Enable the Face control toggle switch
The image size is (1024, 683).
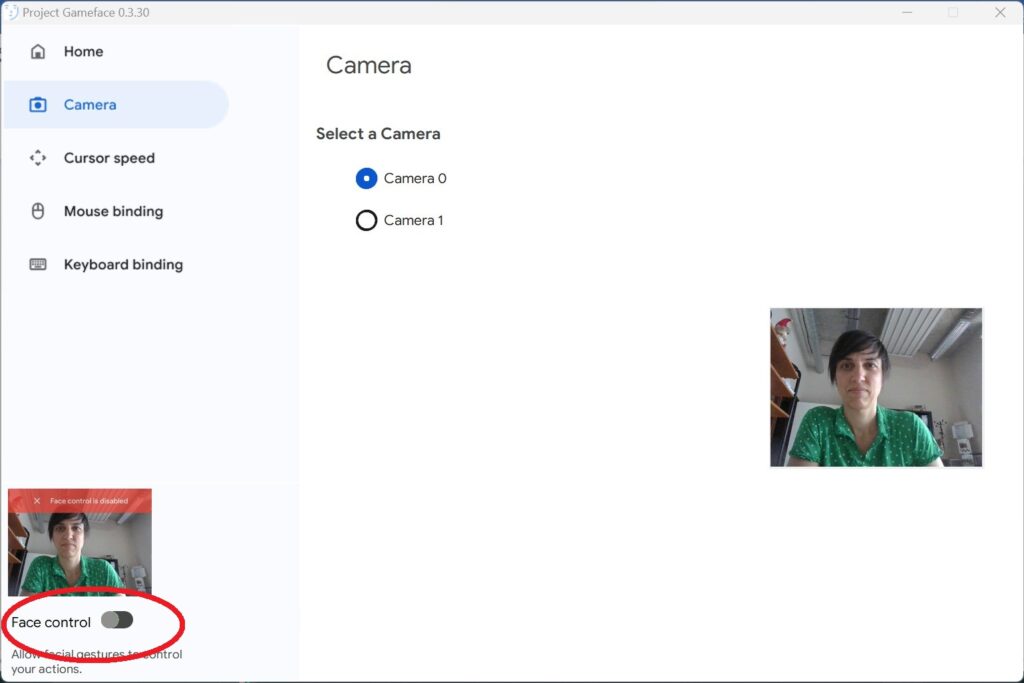tap(117, 620)
